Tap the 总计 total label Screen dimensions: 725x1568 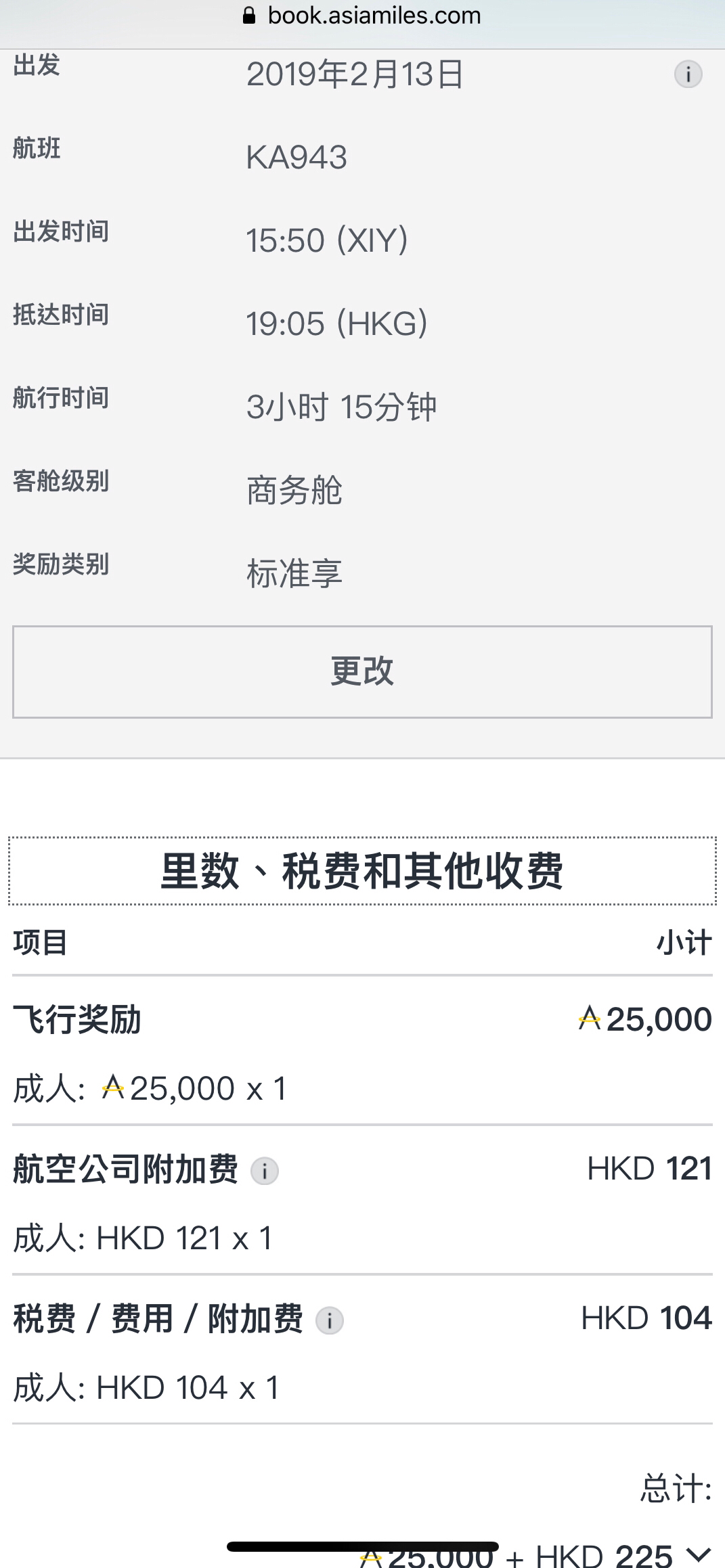click(676, 1489)
